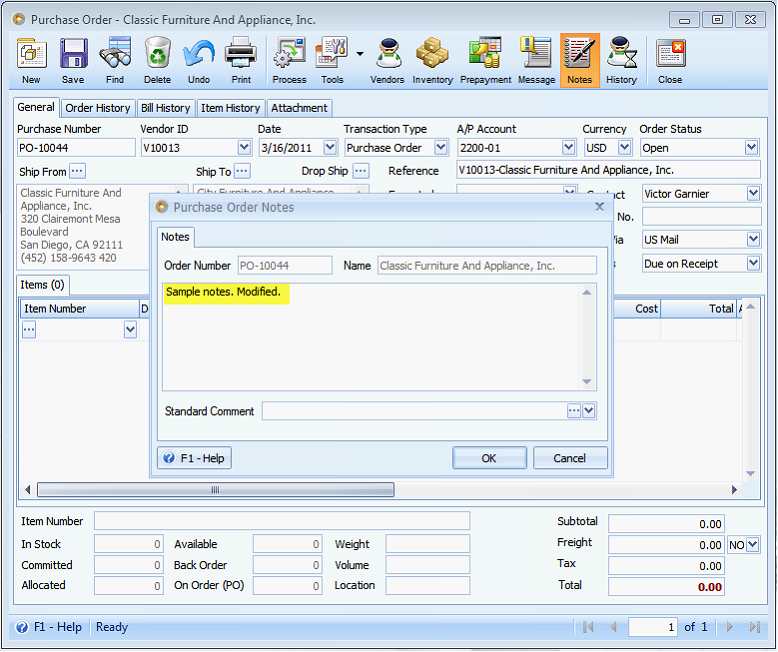Viewport: 778px width, 652px height.
Task: Click F1 - Help in status bar
Action: pyautogui.click(x=49, y=627)
